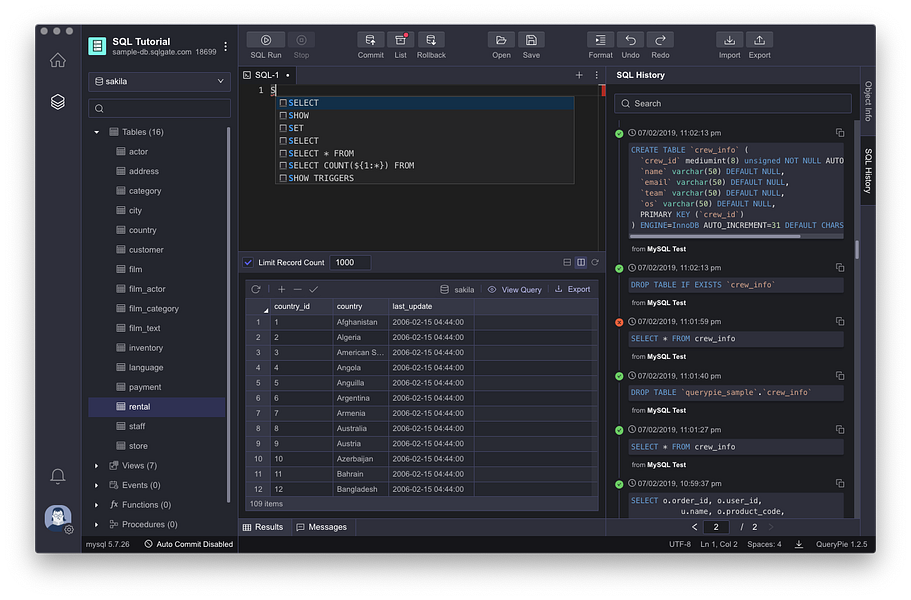Open a SQL file

coord(501,40)
